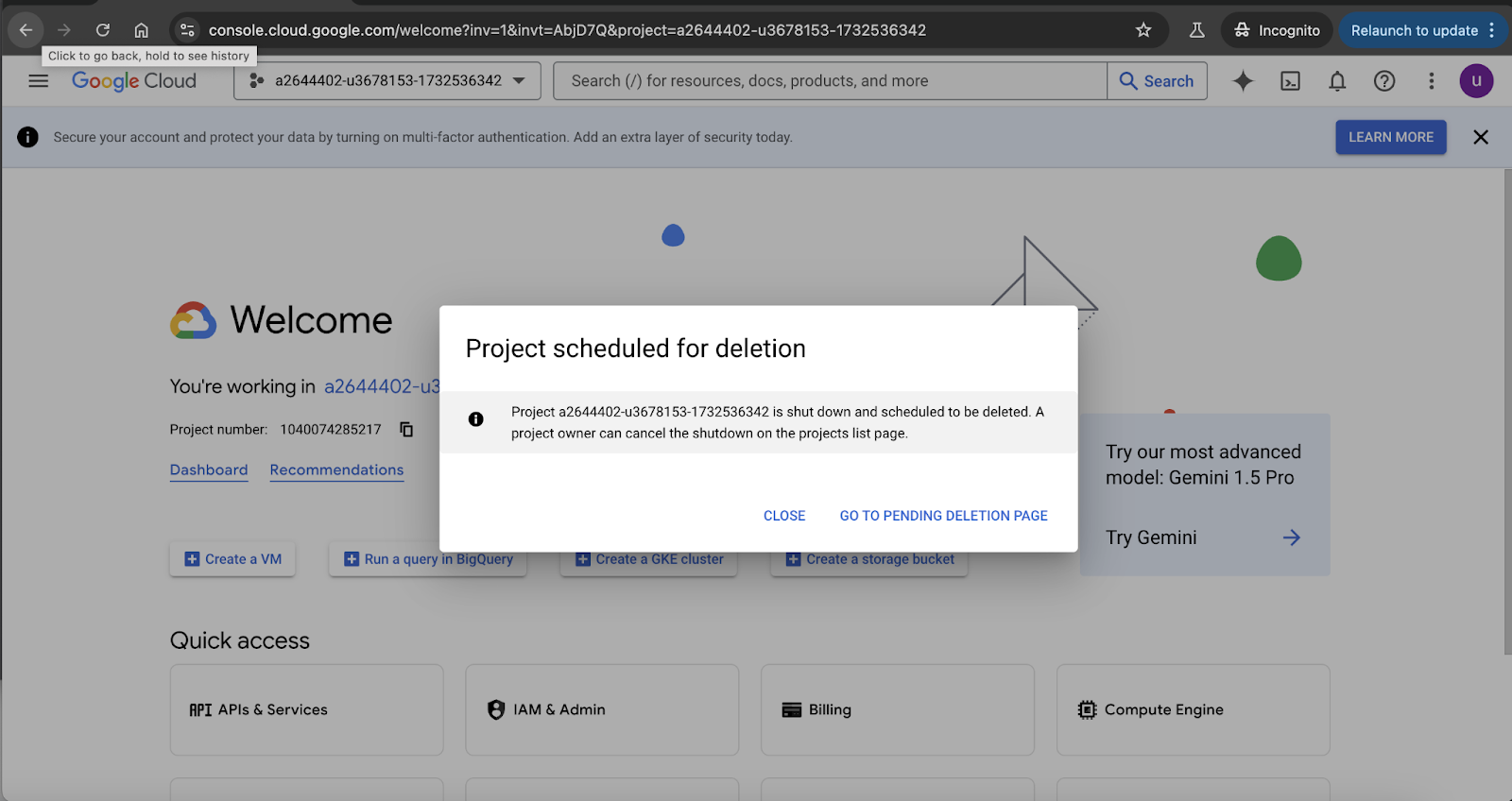Reload the page in browser

coord(103,30)
